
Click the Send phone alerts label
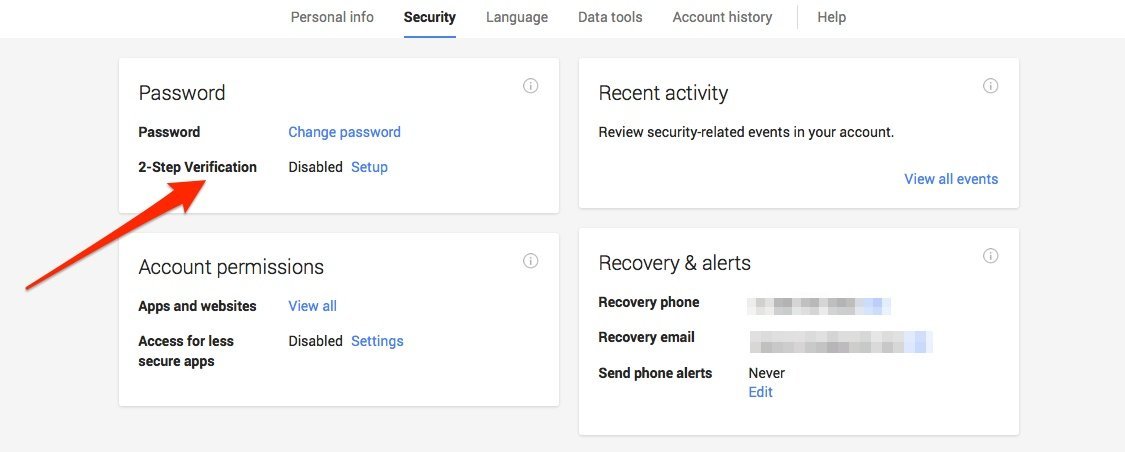pos(655,373)
